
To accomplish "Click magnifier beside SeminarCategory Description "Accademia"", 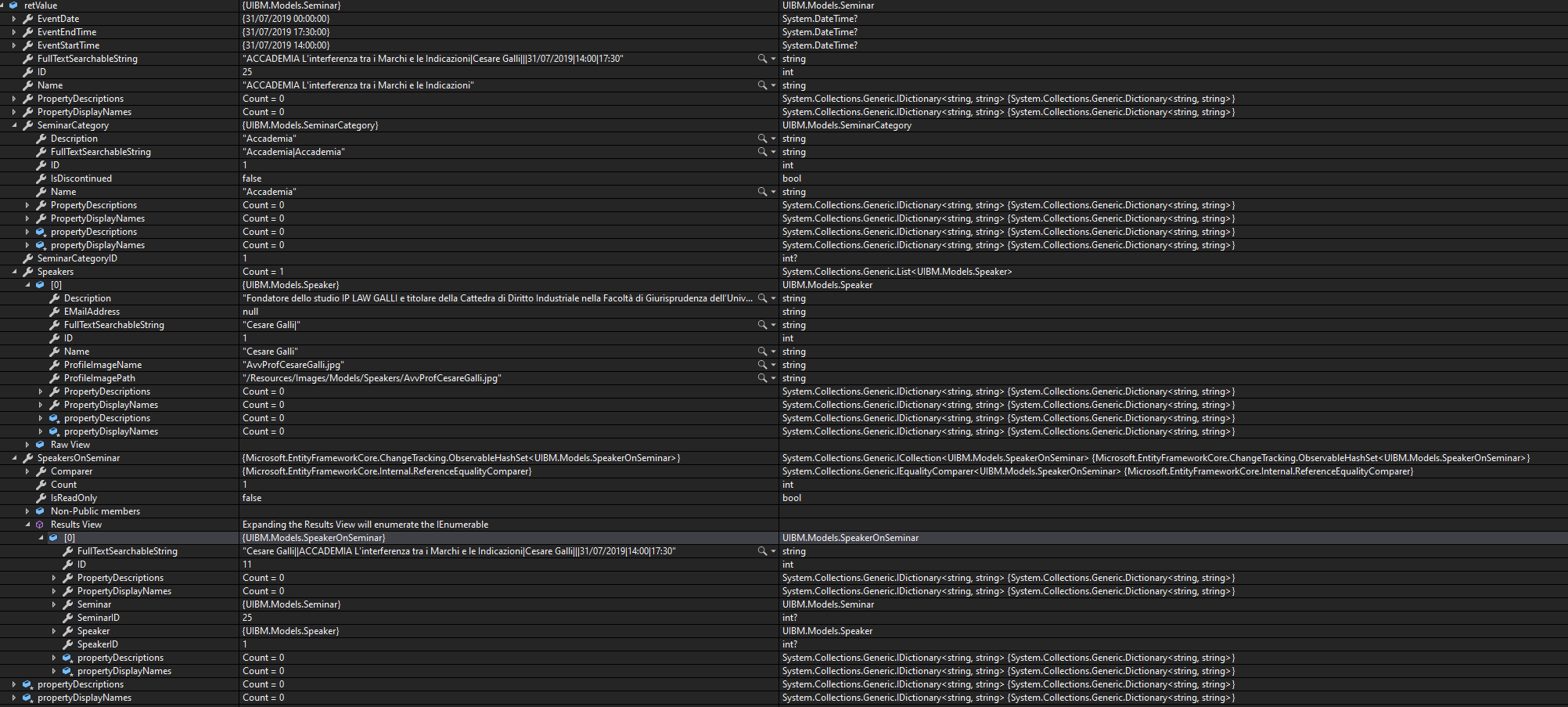I will pos(764,138).
